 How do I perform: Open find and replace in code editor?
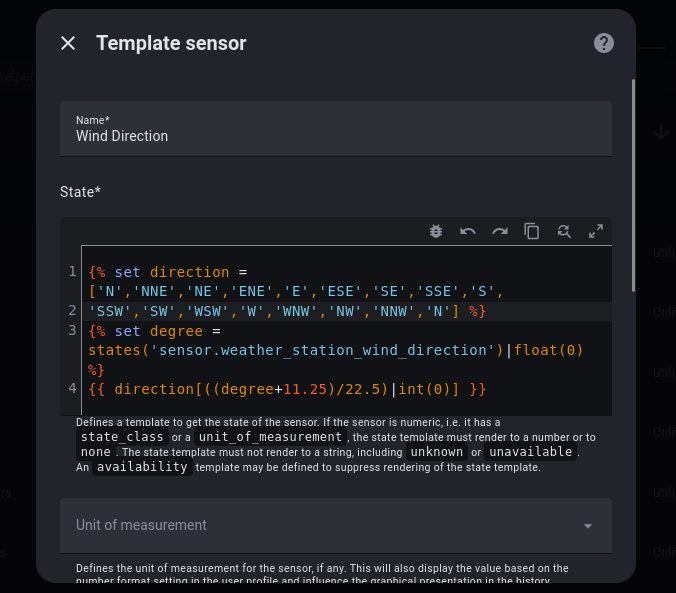564,231
